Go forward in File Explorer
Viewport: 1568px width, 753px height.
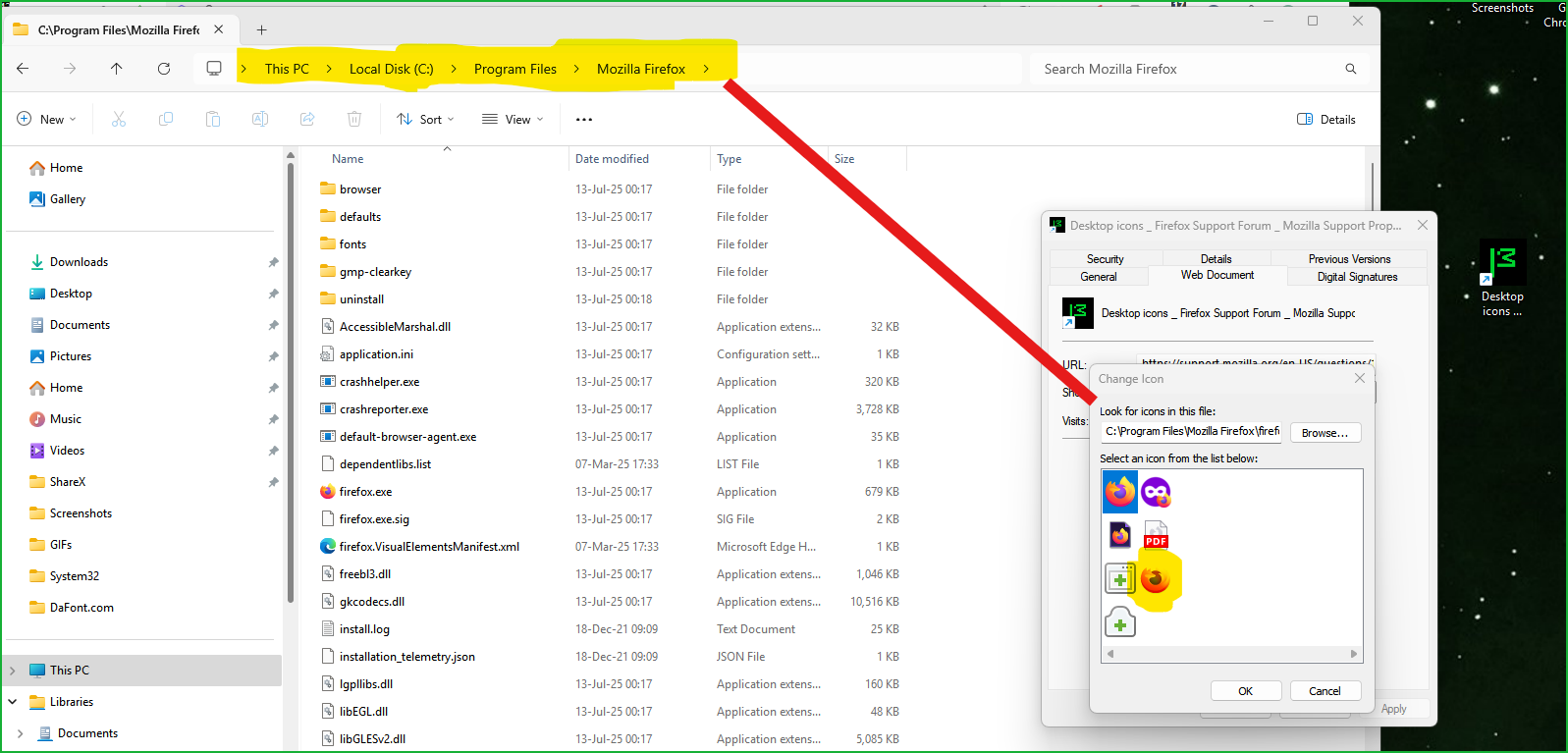70,68
